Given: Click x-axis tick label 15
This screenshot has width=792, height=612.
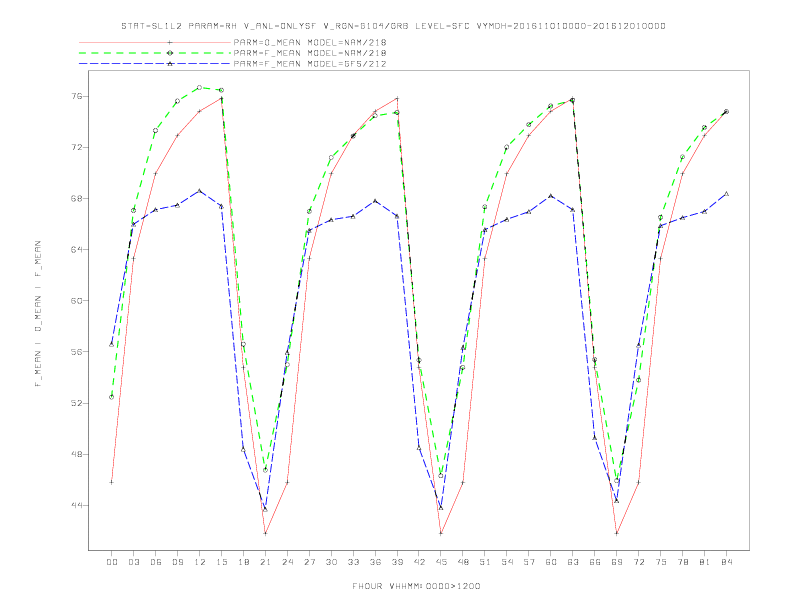Looking at the screenshot, I should point(221,562).
